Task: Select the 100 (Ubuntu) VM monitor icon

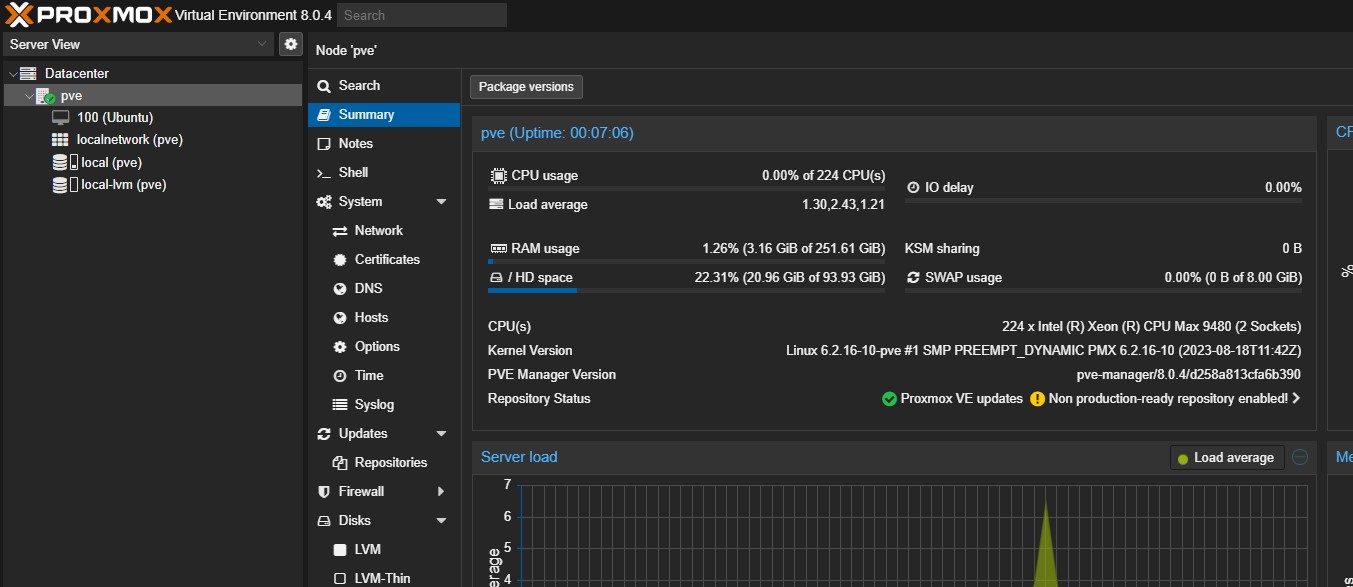Action: [x=61, y=118]
